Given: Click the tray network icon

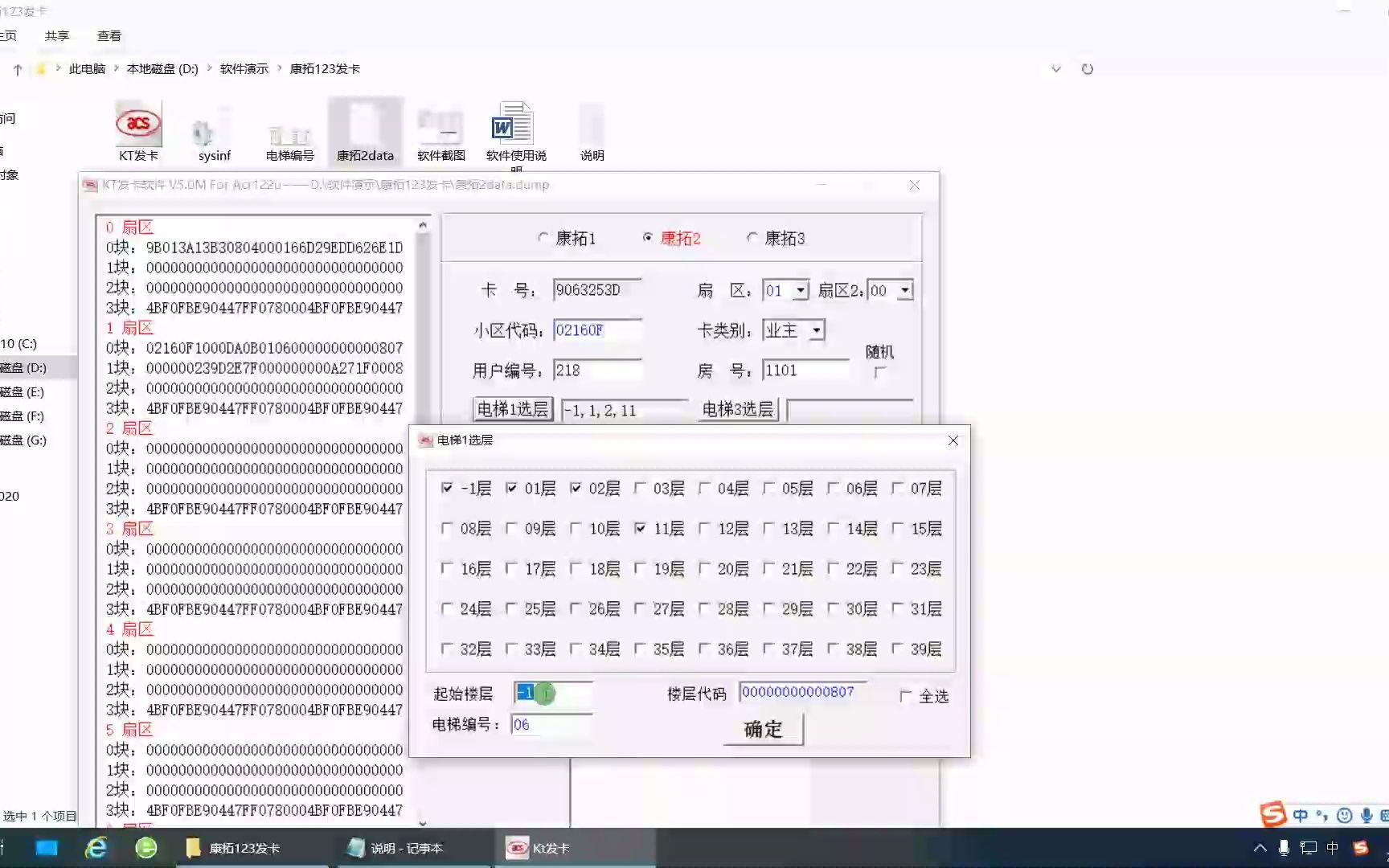Looking at the screenshot, I should point(1309,848).
